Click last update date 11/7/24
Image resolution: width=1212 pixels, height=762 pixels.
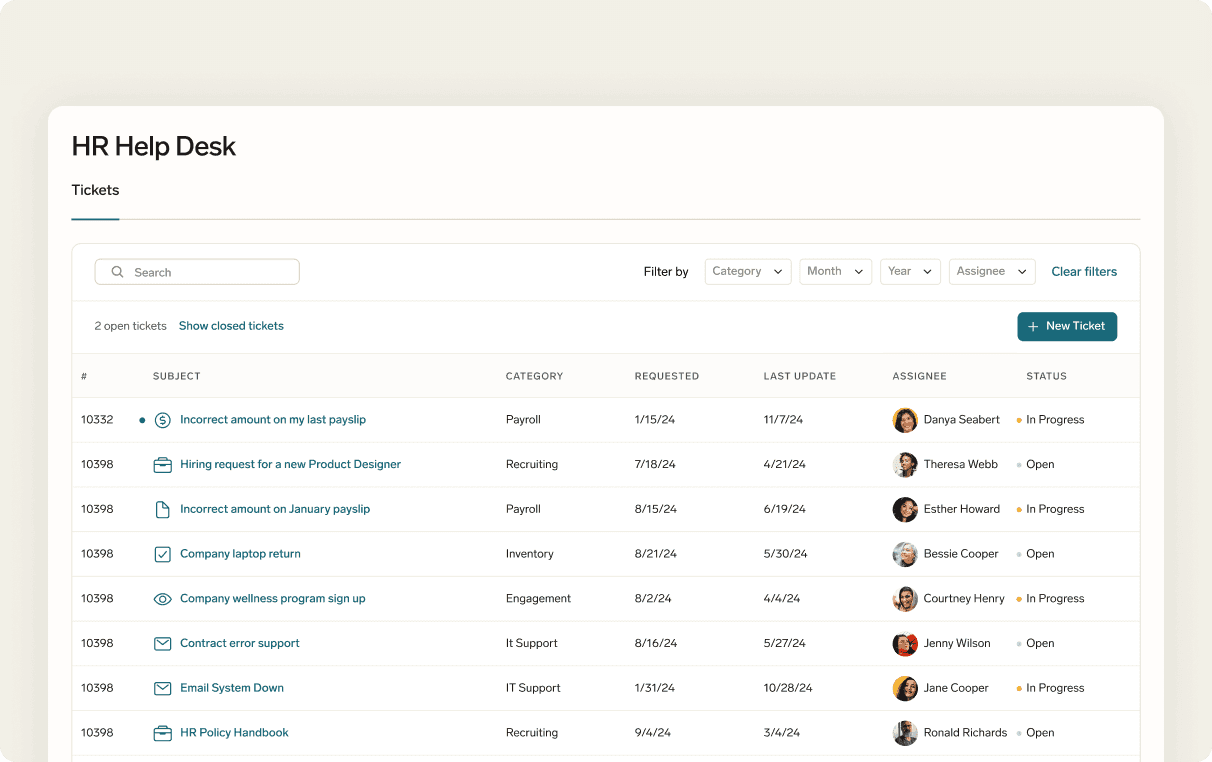tap(784, 420)
